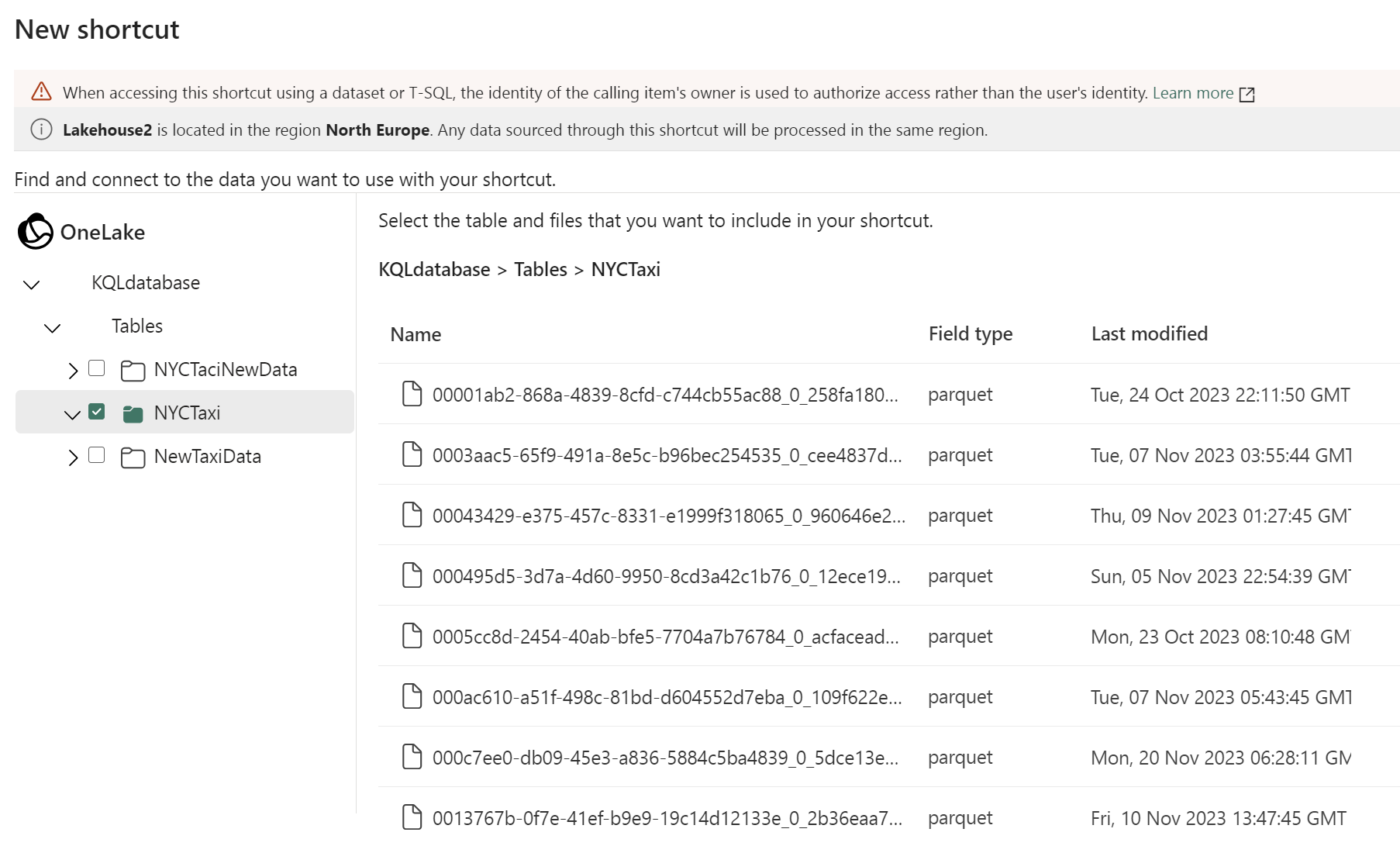Click file icon for 0003aac5-65f9 parquet file
Image resolution: width=1400 pixels, height=846 pixels.
coord(412,454)
